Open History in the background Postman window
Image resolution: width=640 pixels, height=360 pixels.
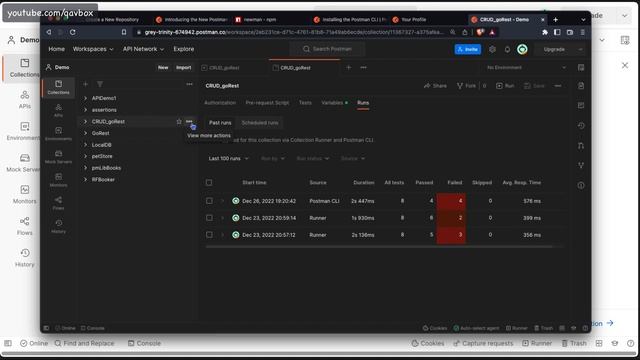click(24, 258)
